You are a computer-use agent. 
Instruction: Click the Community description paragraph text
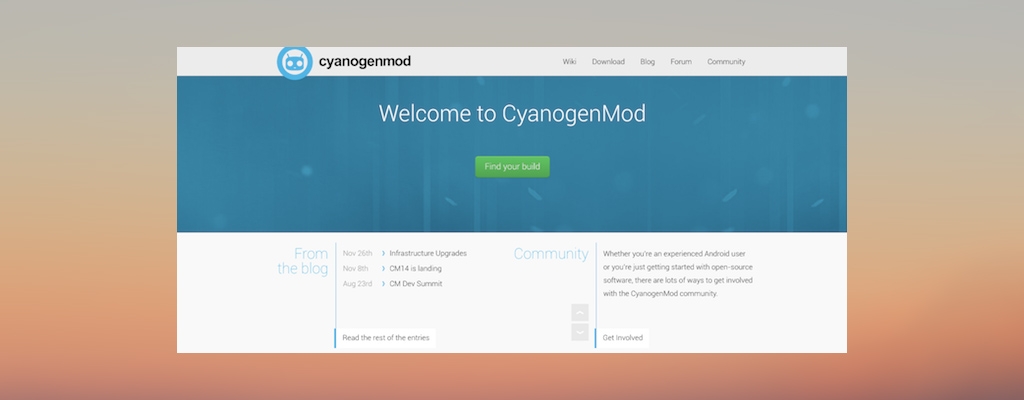[678, 274]
